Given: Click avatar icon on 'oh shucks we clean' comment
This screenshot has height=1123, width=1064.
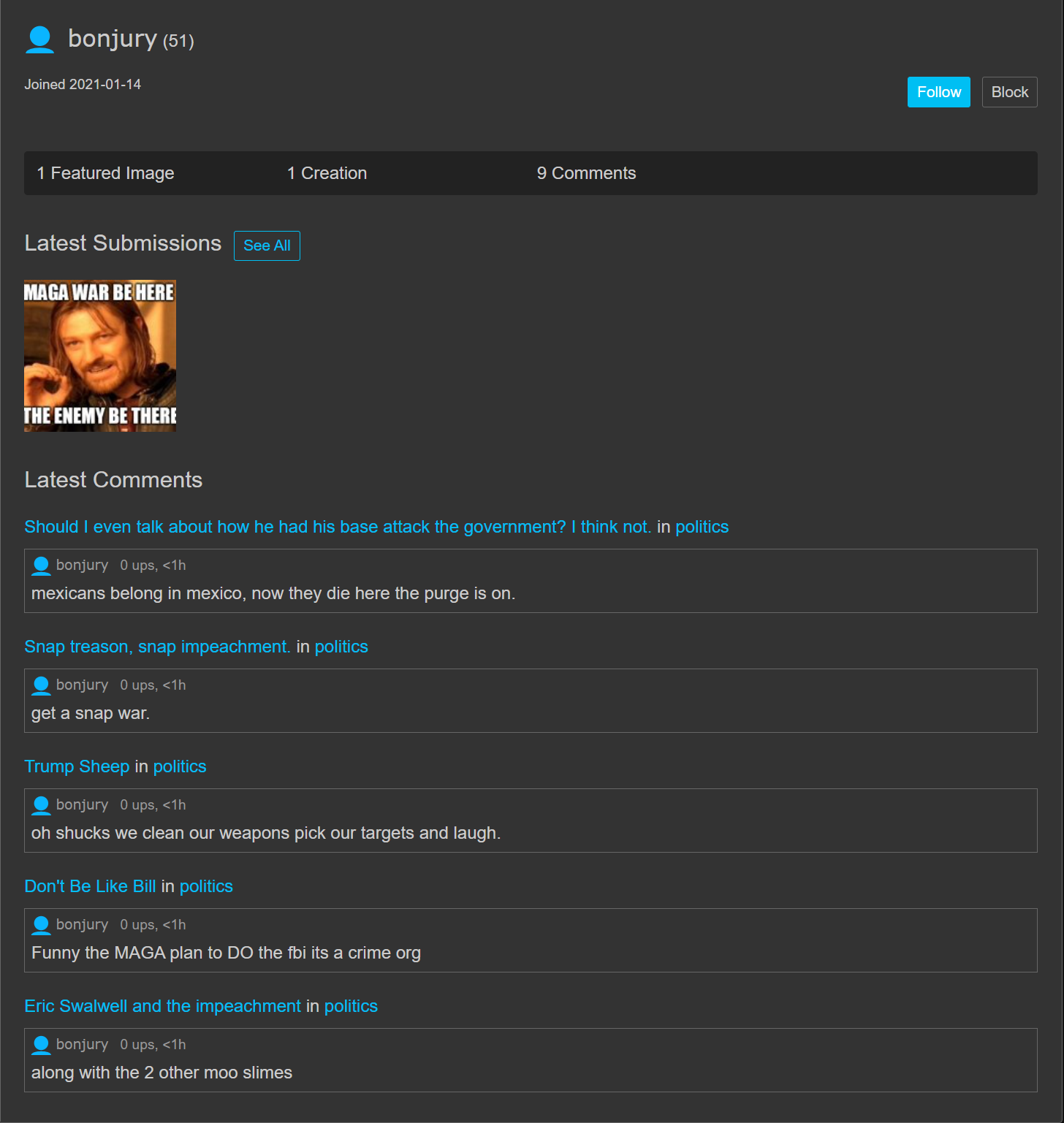Looking at the screenshot, I should [42, 805].
